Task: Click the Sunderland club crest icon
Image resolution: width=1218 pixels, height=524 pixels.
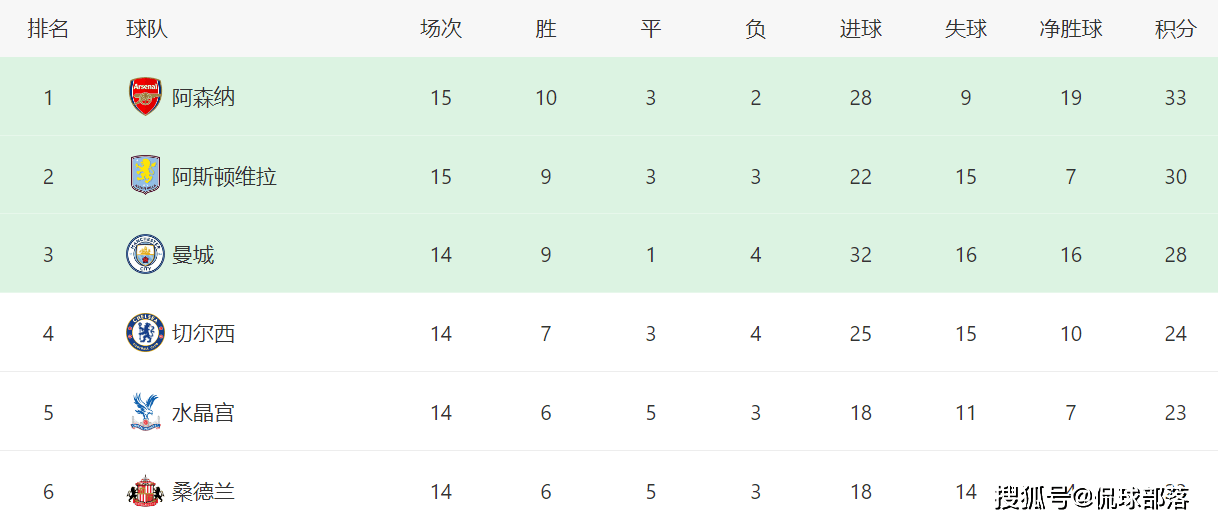Action: (145, 491)
